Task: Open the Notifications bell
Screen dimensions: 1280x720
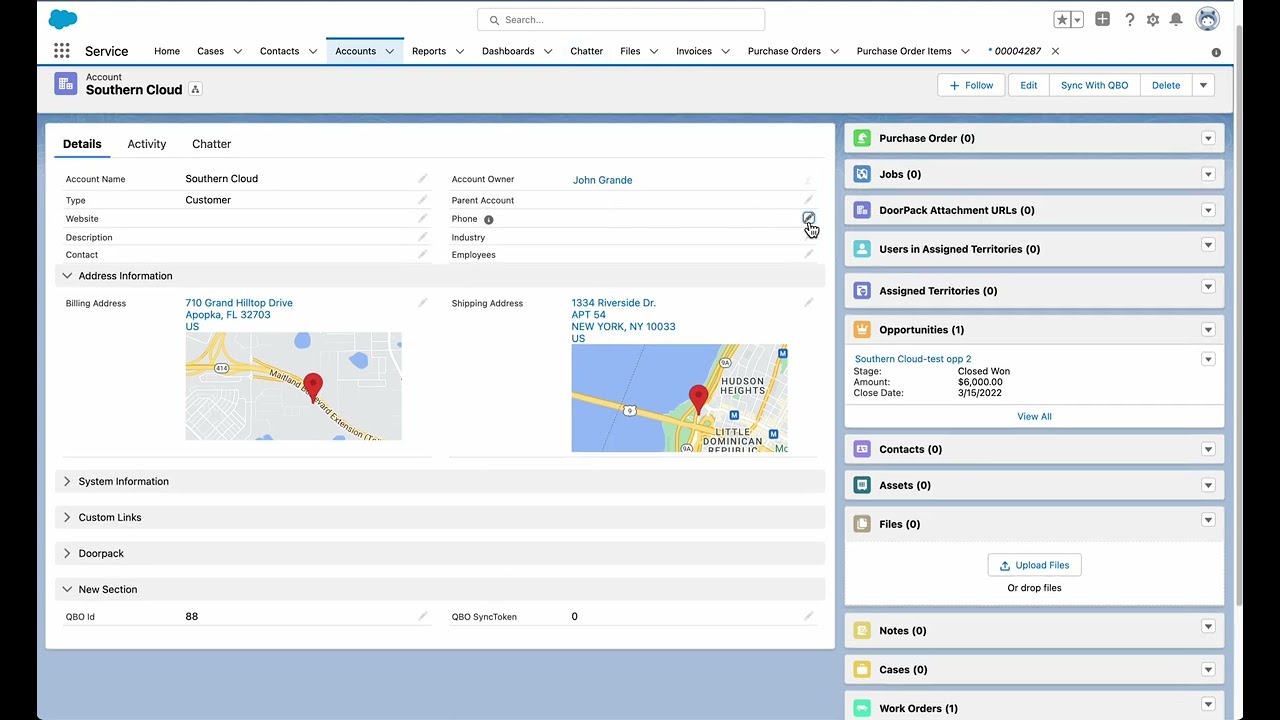Action: point(1177,19)
